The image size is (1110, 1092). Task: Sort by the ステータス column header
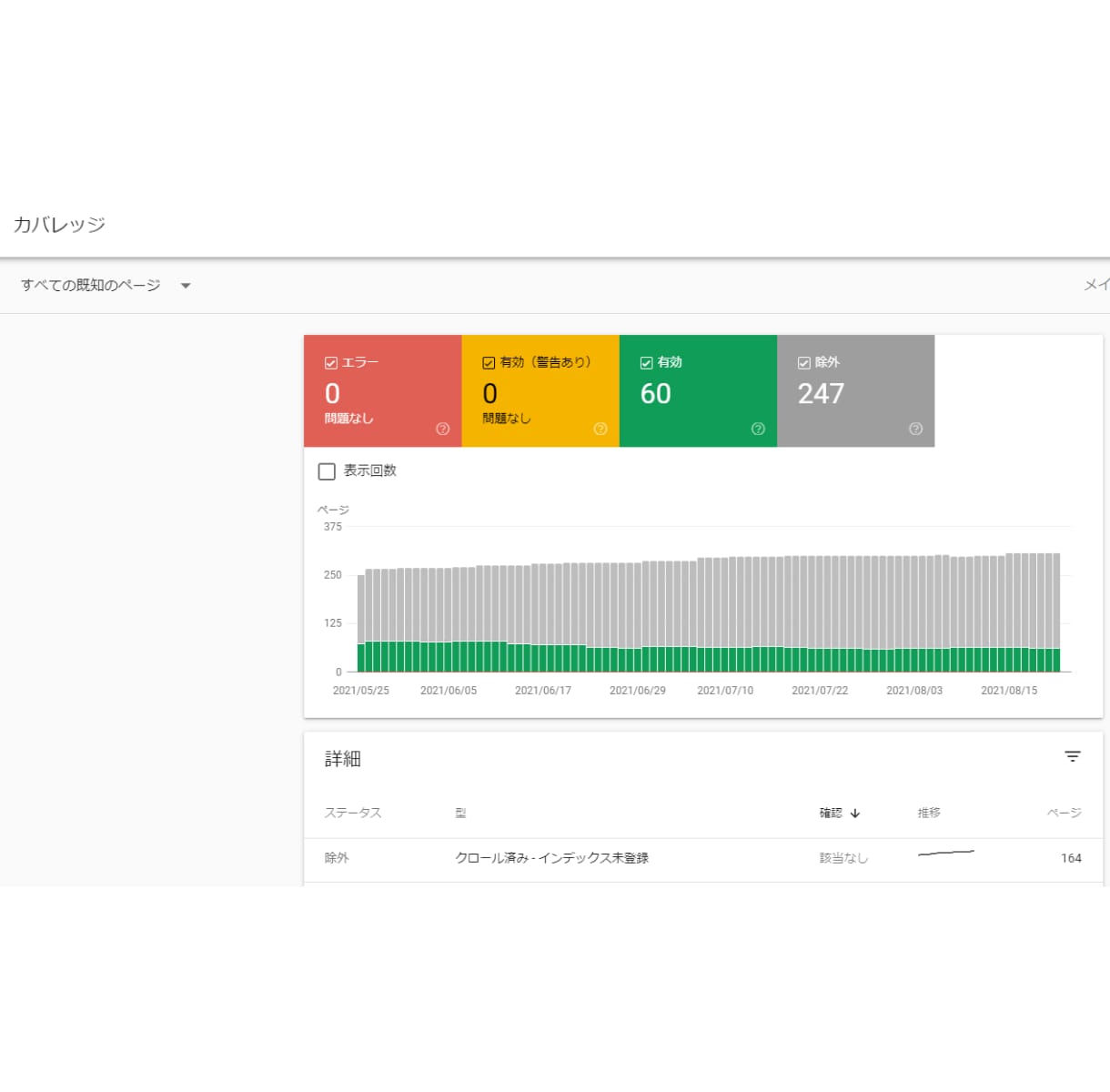tap(353, 813)
